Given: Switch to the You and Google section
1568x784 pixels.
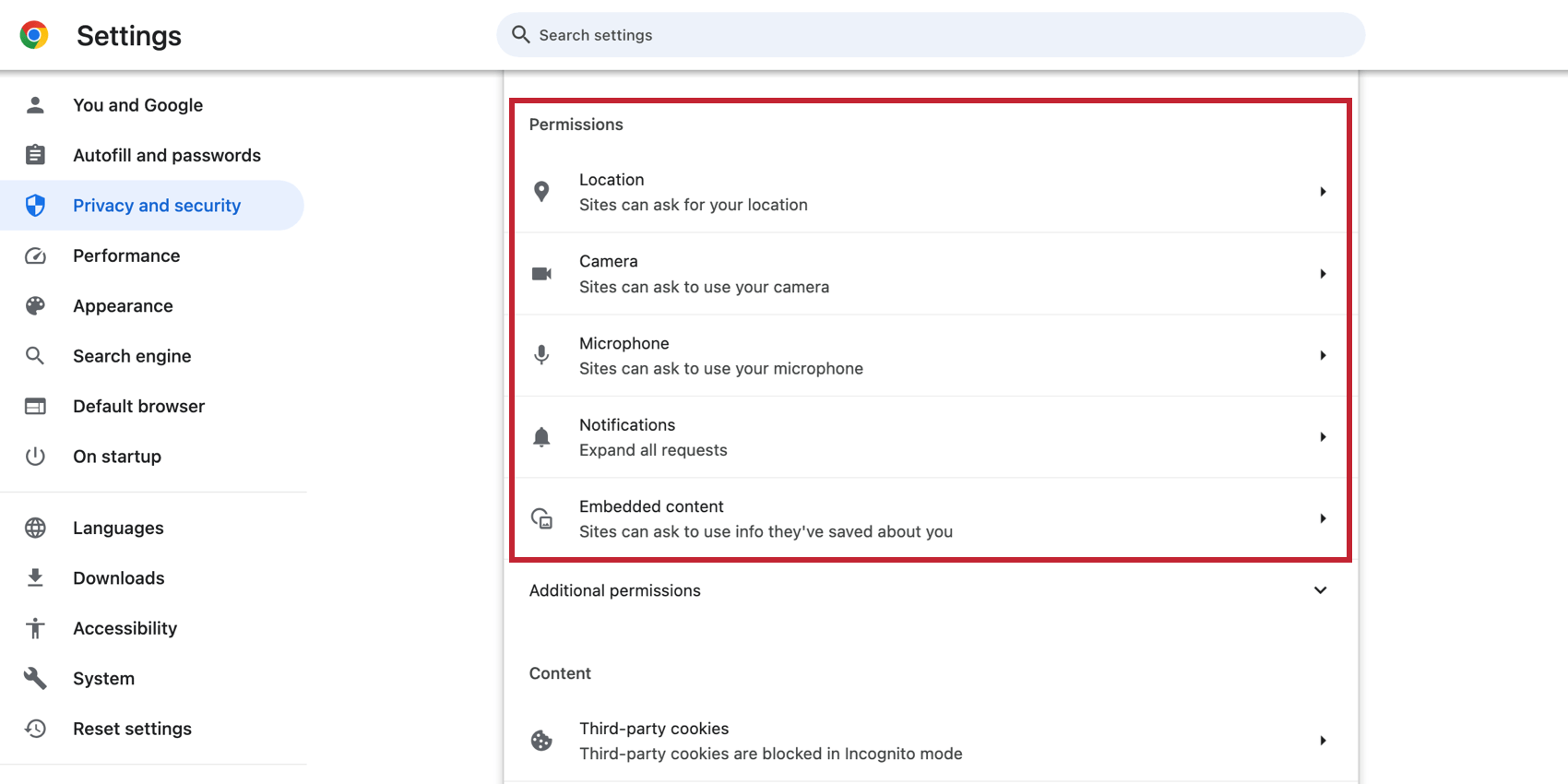Looking at the screenshot, I should tap(137, 104).
